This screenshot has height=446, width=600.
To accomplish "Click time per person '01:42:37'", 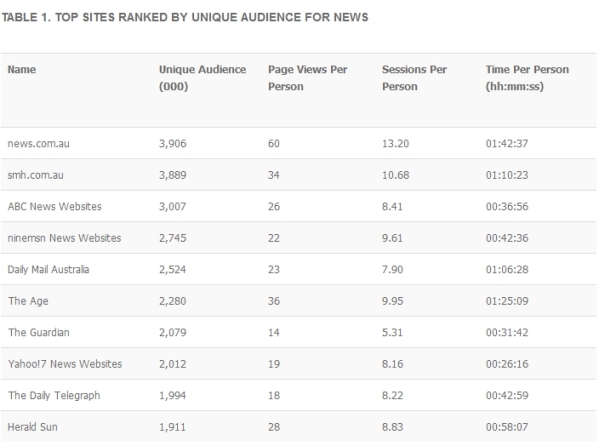I will (x=507, y=144).
